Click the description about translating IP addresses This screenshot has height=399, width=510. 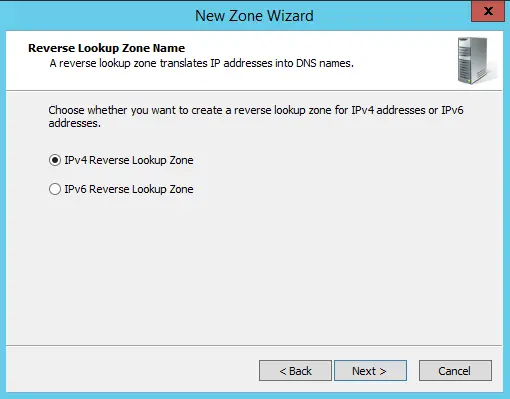click(201, 63)
